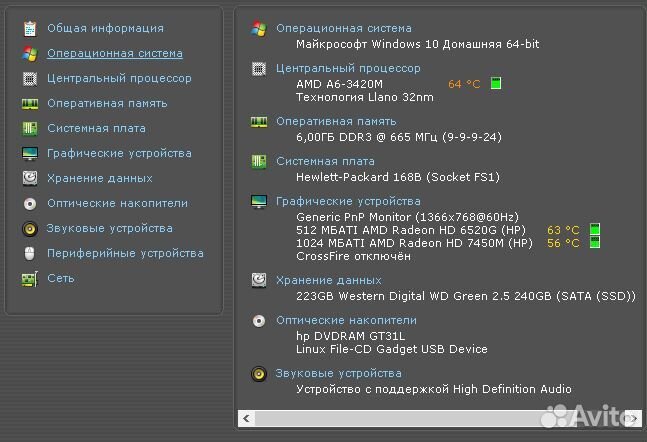647x442 pixels.
Task: Click the sidebar hard drive storage icon
Action: 30,178
